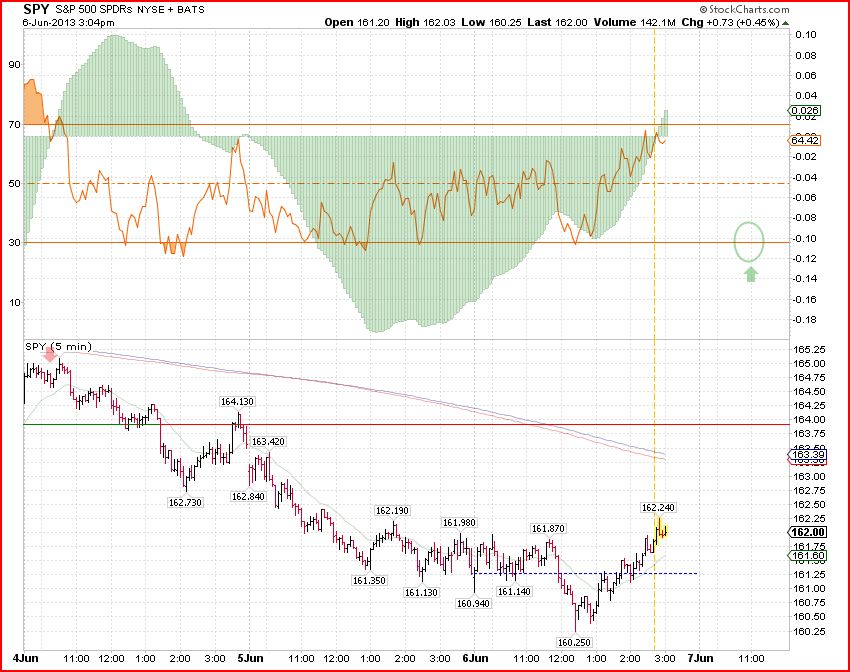850x672 pixels.
Task: Click the green up triangle beside Chg
Action: 785,23
